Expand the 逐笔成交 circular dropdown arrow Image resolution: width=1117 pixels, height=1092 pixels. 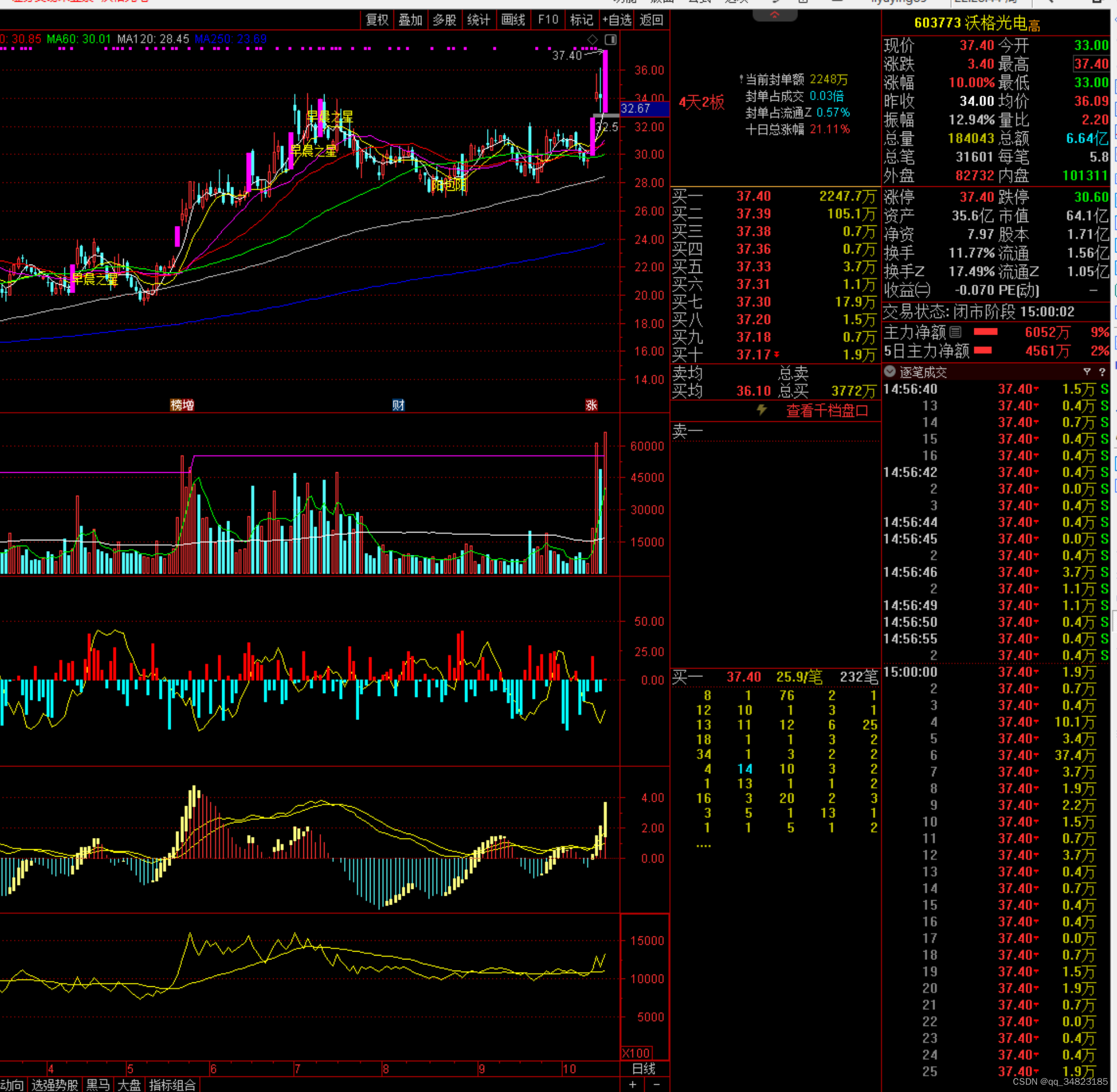coord(890,371)
